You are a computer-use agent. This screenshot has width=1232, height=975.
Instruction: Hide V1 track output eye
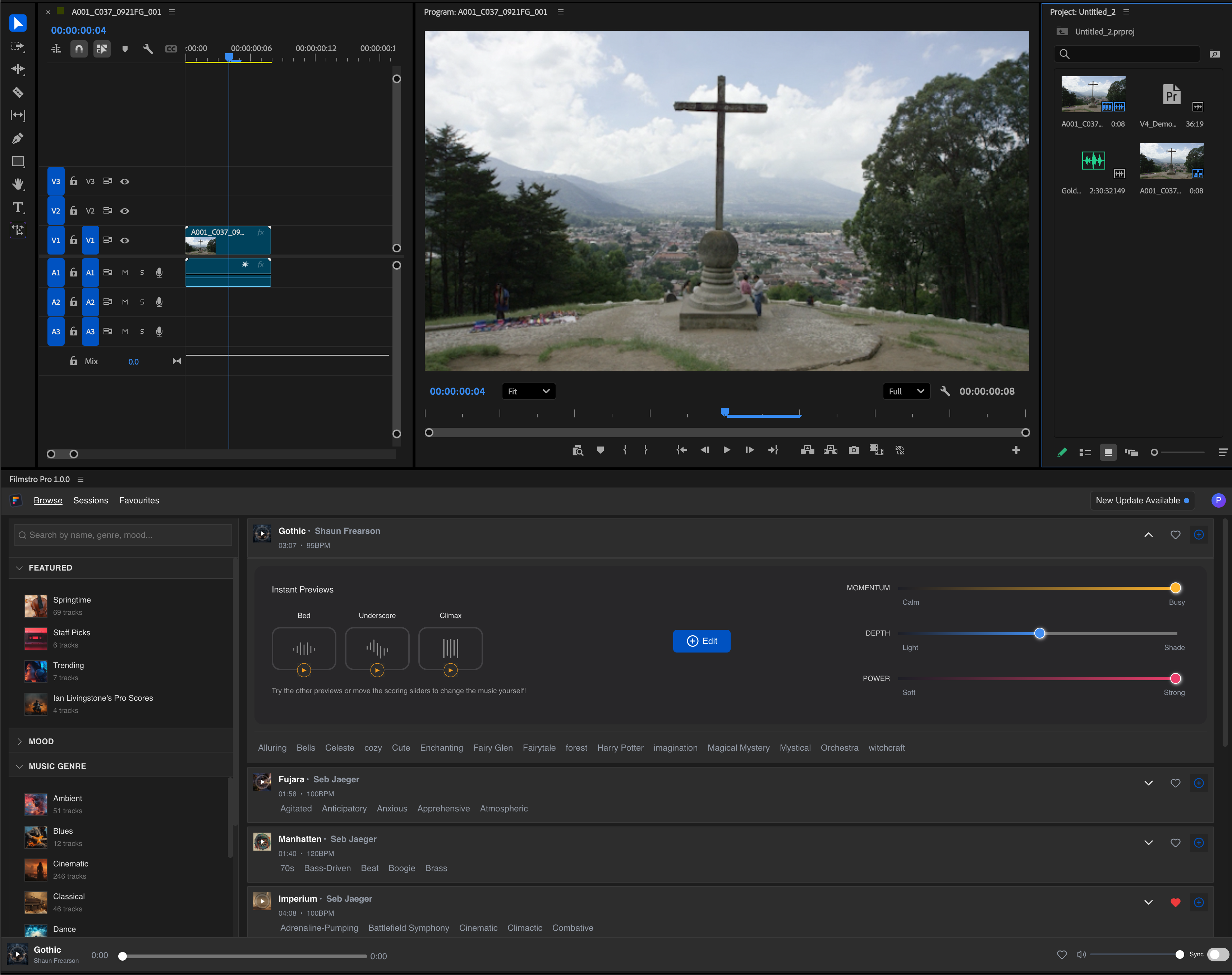(x=124, y=240)
